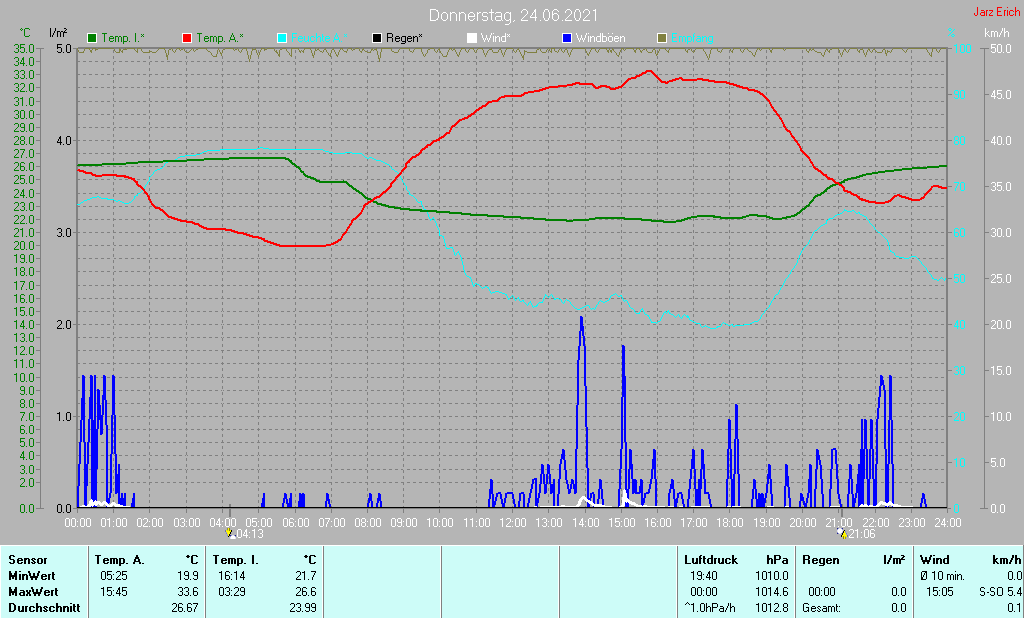Image resolution: width=1024 pixels, height=618 pixels.
Task: Click the red Temp. A. legend swatch
Action: click(x=187, y=39)
